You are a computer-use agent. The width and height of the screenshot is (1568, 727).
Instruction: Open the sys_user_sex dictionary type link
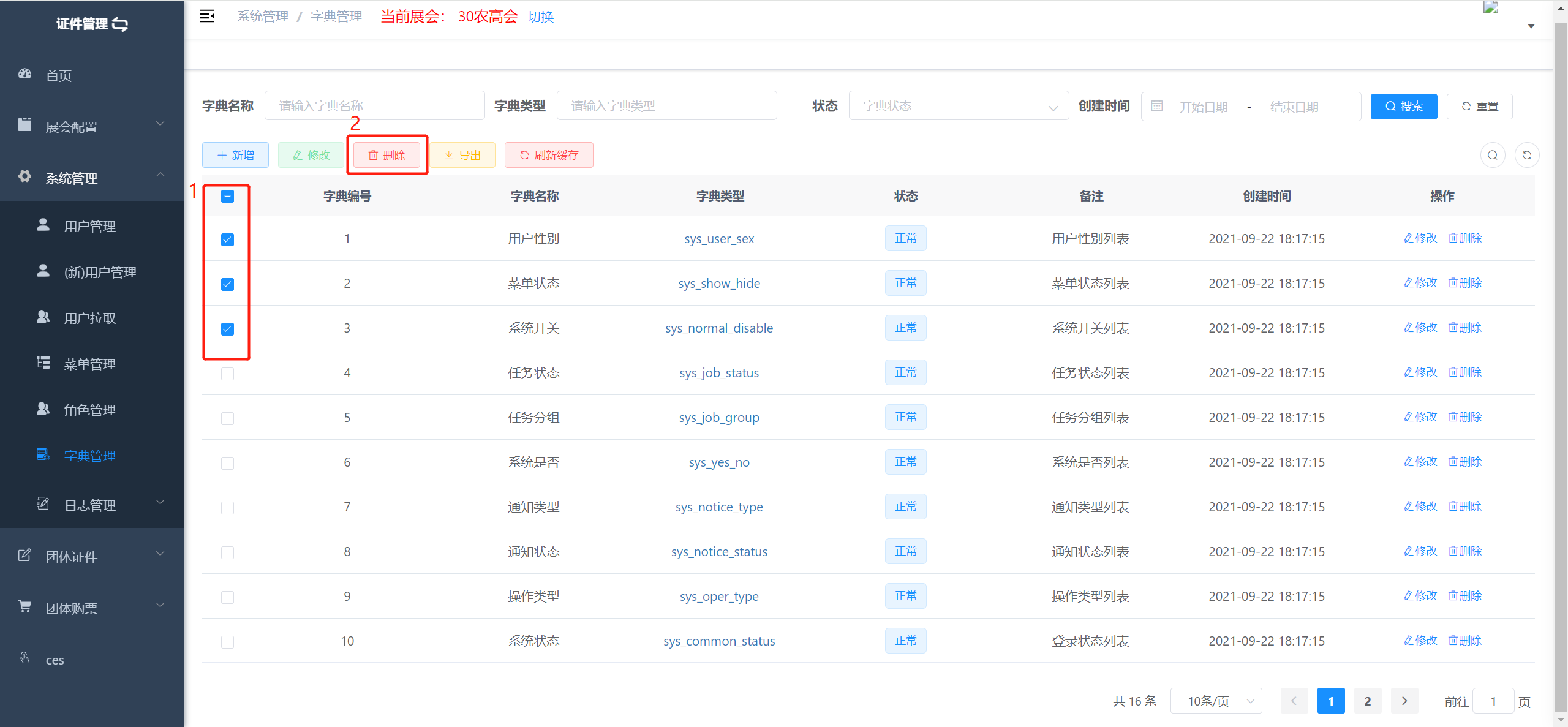[719, 239]
